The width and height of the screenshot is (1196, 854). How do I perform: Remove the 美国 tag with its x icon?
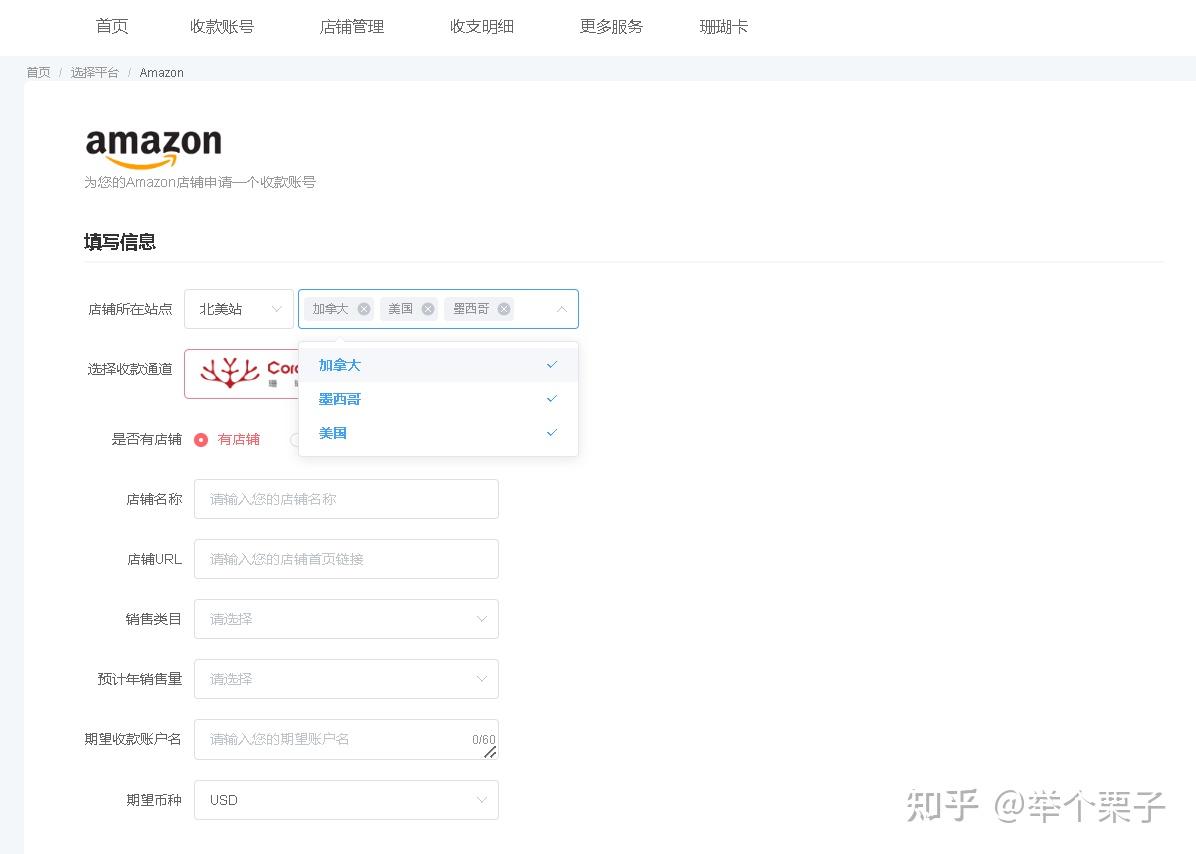[x=428, y=309]
